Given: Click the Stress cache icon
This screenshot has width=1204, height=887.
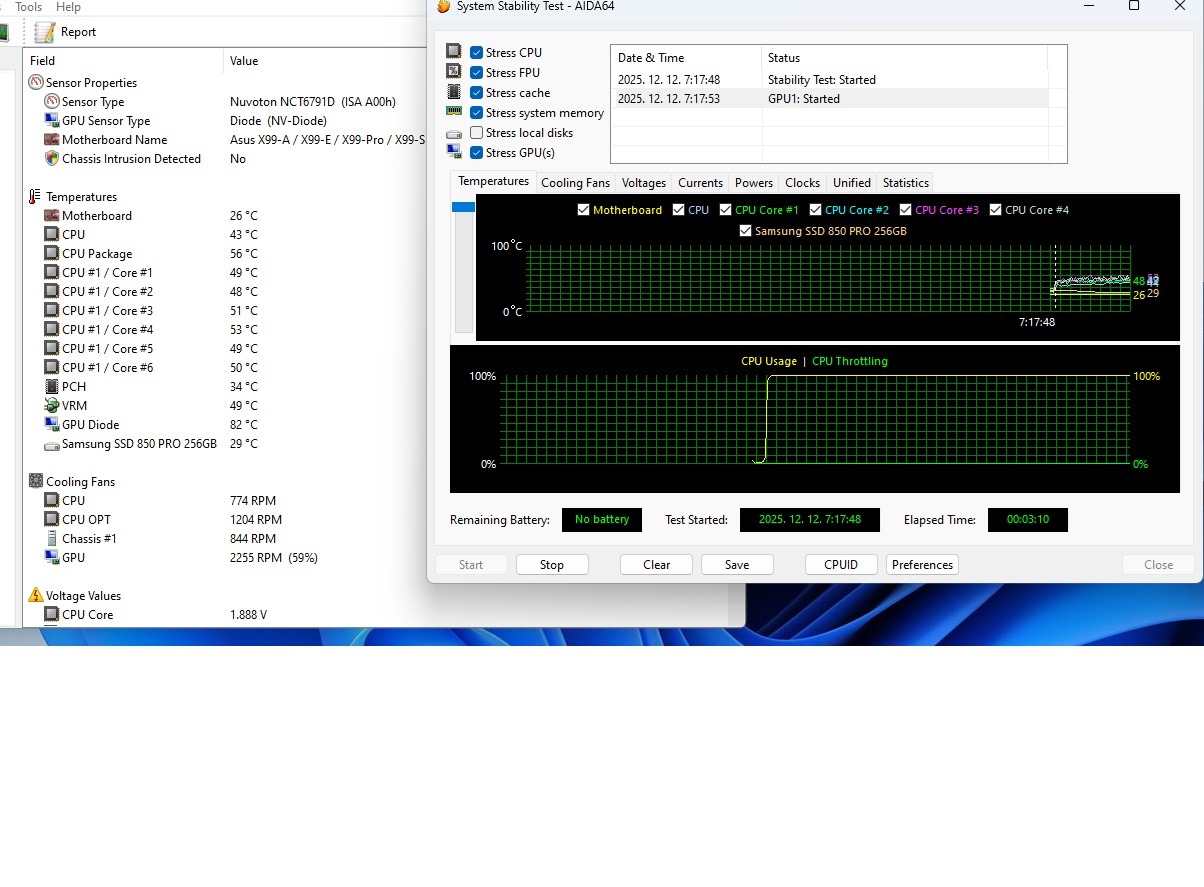Looking at the screenshot, I should [454, 92].
